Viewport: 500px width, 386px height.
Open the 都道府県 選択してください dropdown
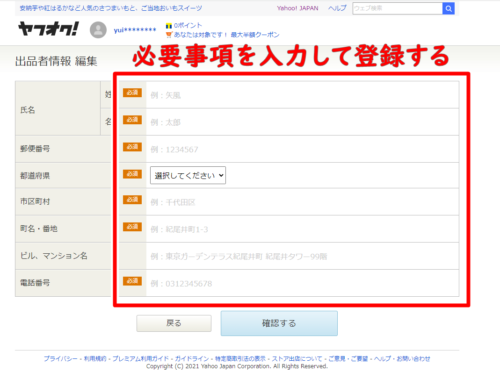(x=188, y=175)
